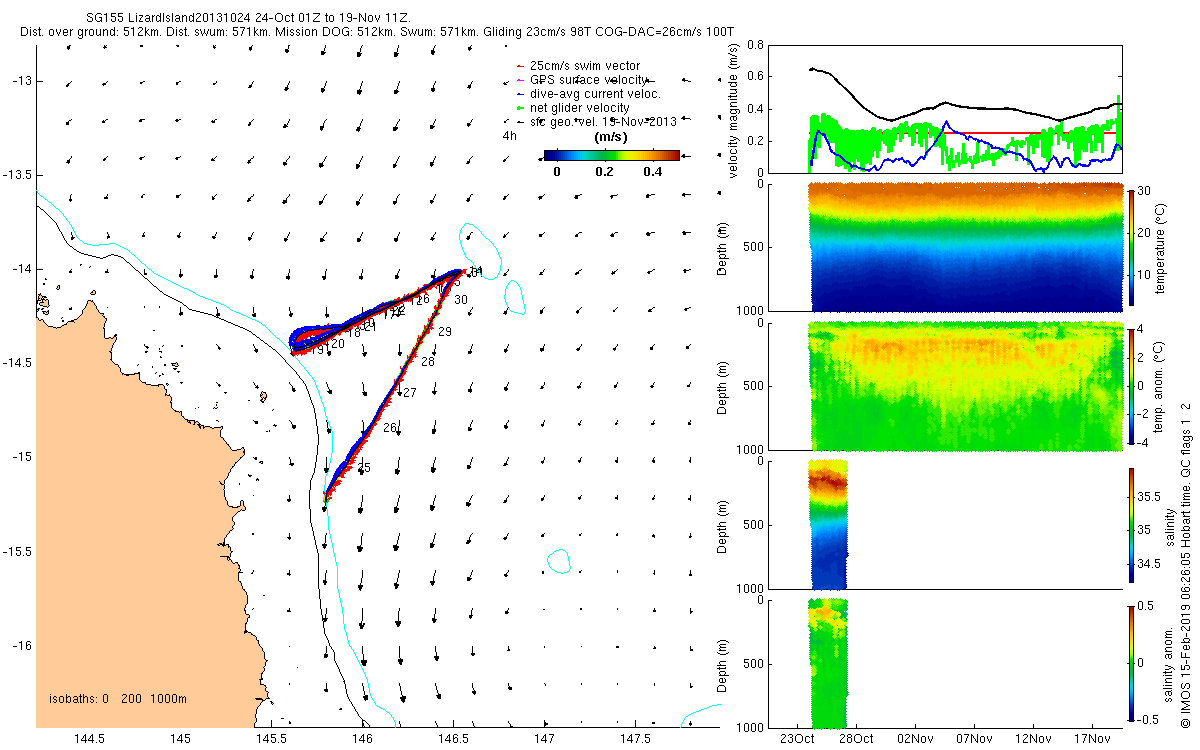The image size is (1200, 750).
Task: Click track day marker '30' on glider path
Action: [x=461, y=300]
